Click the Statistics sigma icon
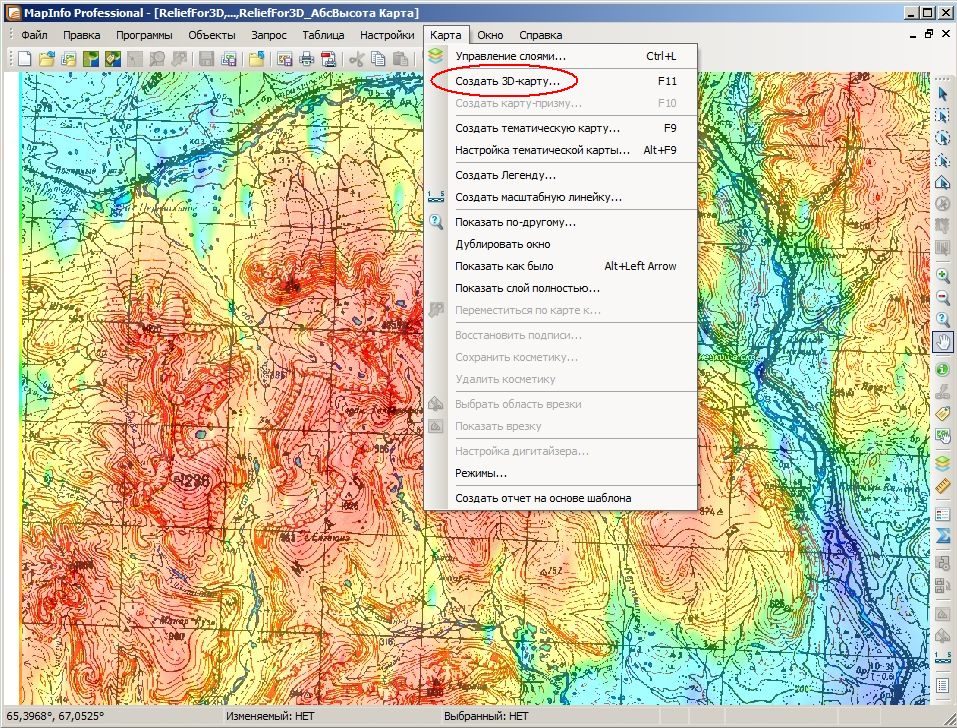 point(942,536)
